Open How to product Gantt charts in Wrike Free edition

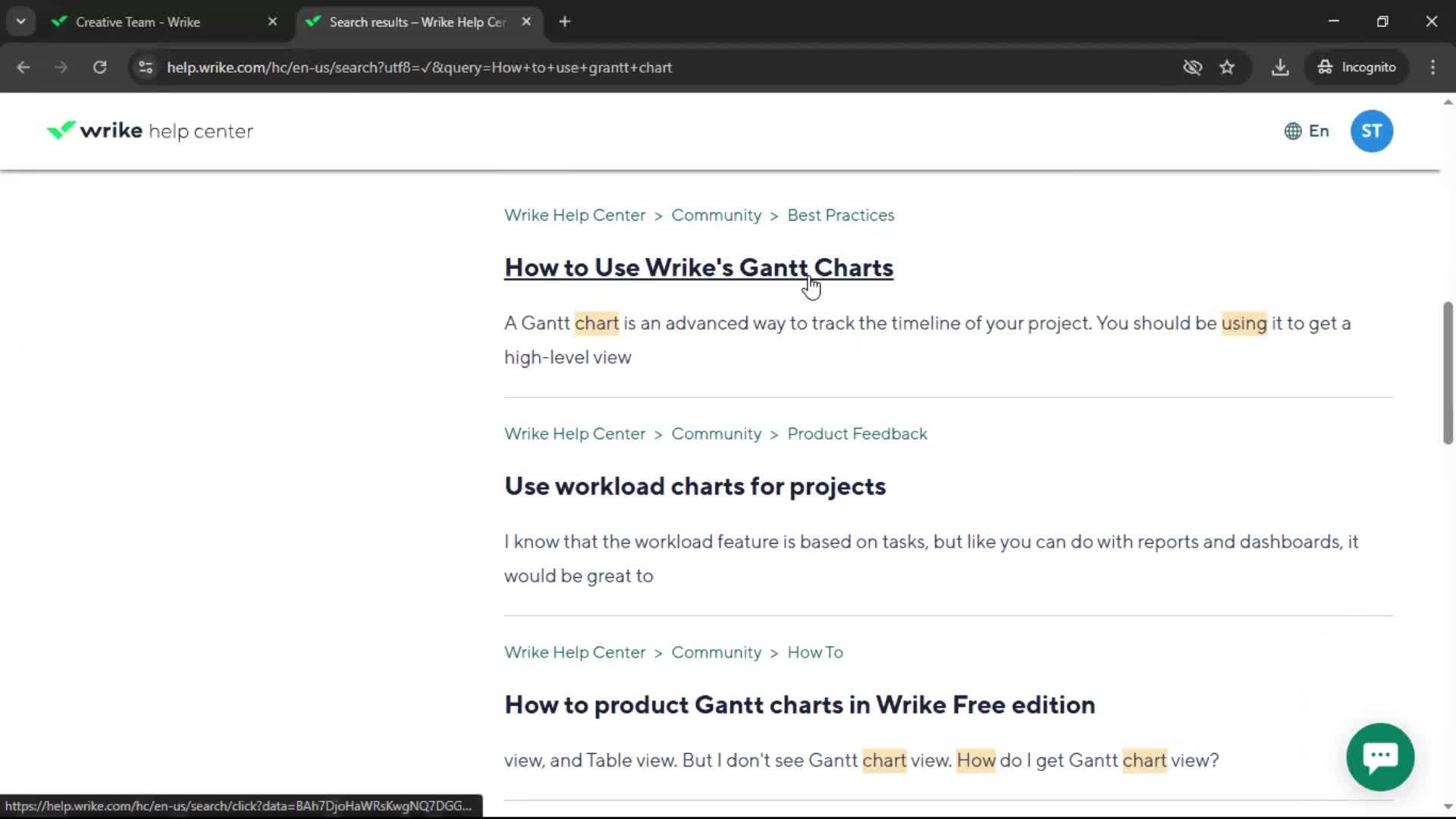799,704
